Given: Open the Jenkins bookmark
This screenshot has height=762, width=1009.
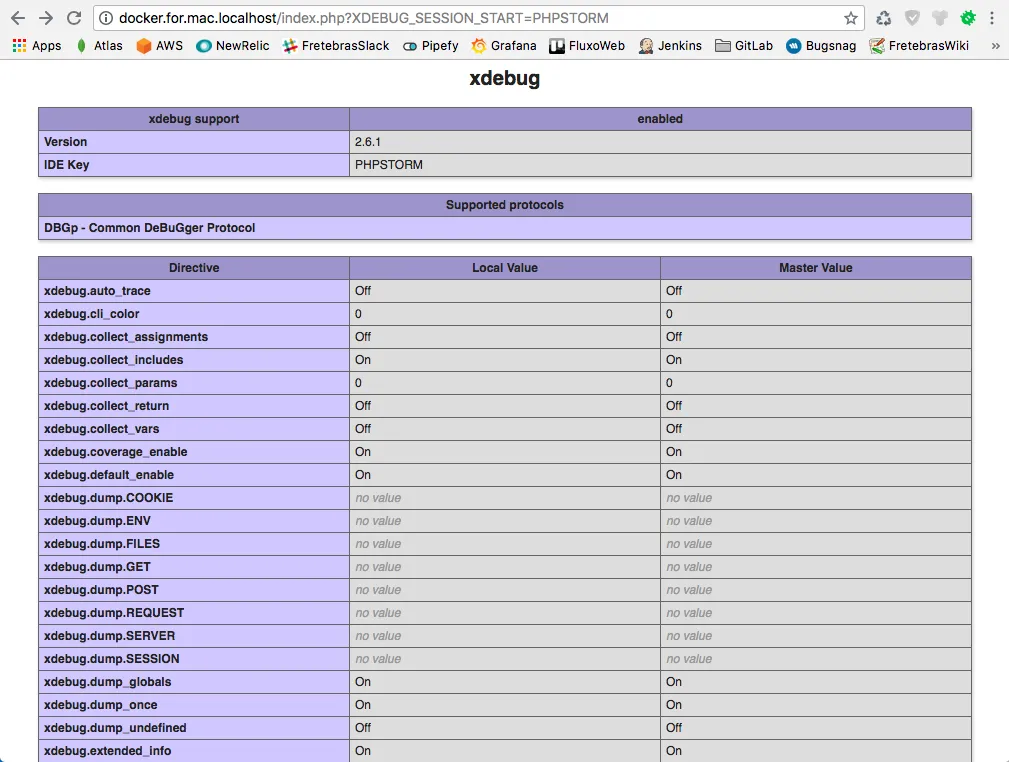Looking at the screenshot, I should (x=670, y=46).
